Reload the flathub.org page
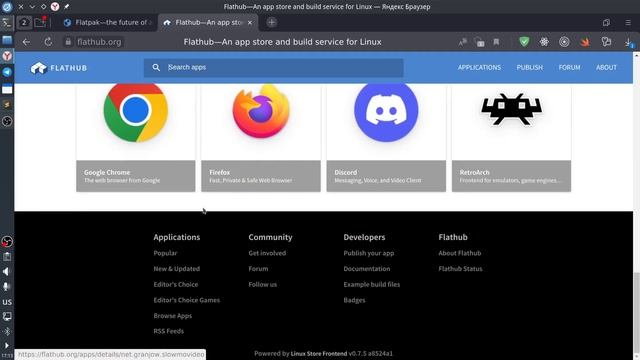 click(x=48, y=42)
